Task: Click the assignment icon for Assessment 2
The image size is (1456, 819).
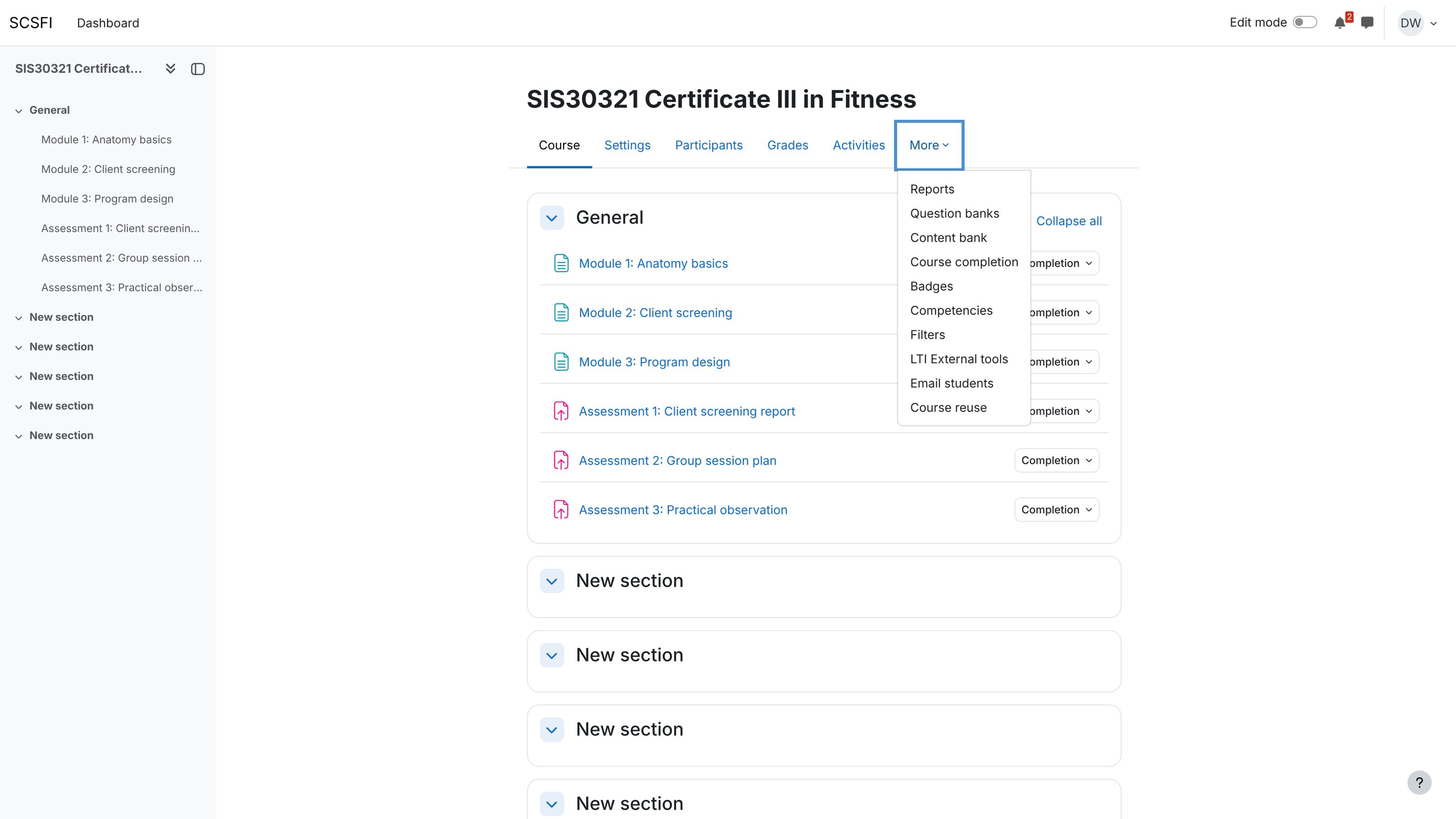Action: tap(561, 460)
